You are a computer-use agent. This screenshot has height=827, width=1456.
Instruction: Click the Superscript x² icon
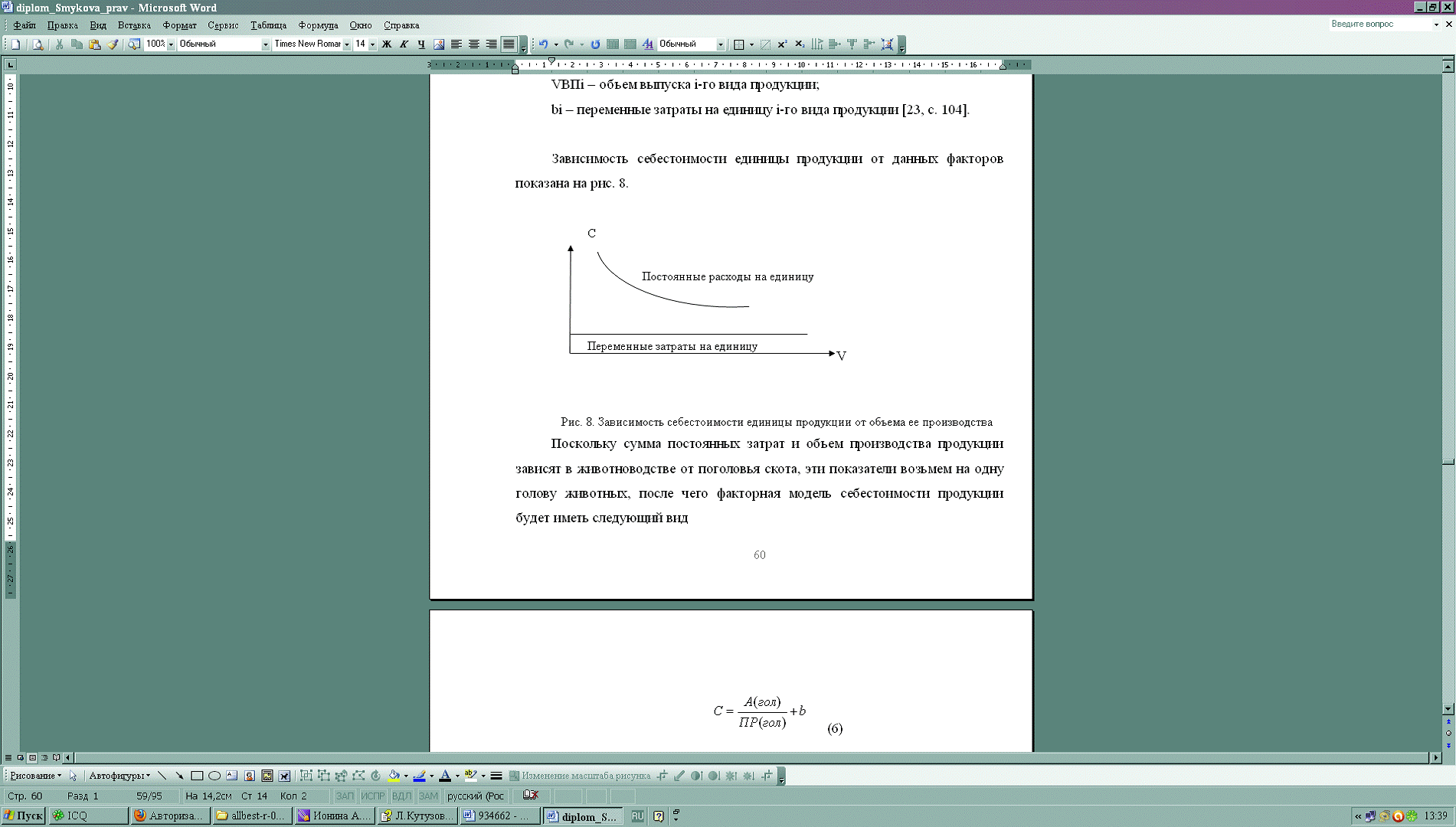(x=782, y=44)
